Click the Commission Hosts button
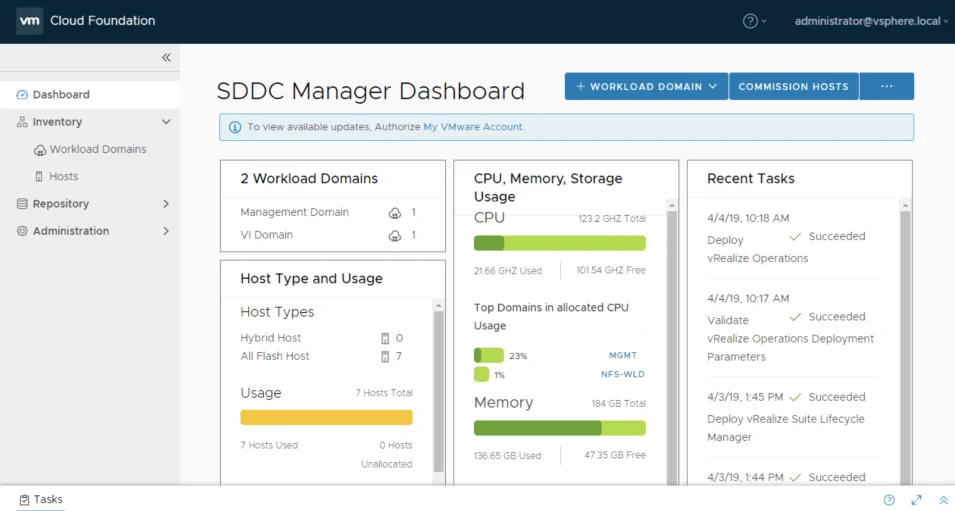This screenshot has width=955, height=511. [794, 86]
